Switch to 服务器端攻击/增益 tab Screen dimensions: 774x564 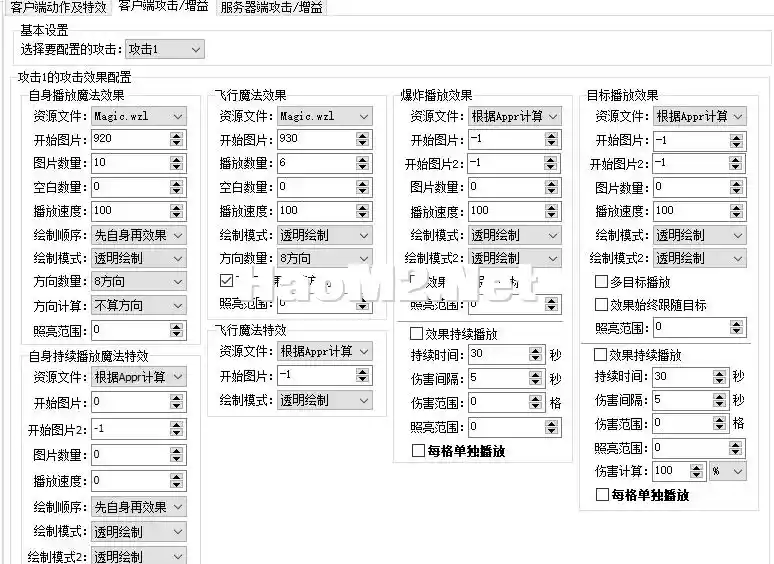271,7
